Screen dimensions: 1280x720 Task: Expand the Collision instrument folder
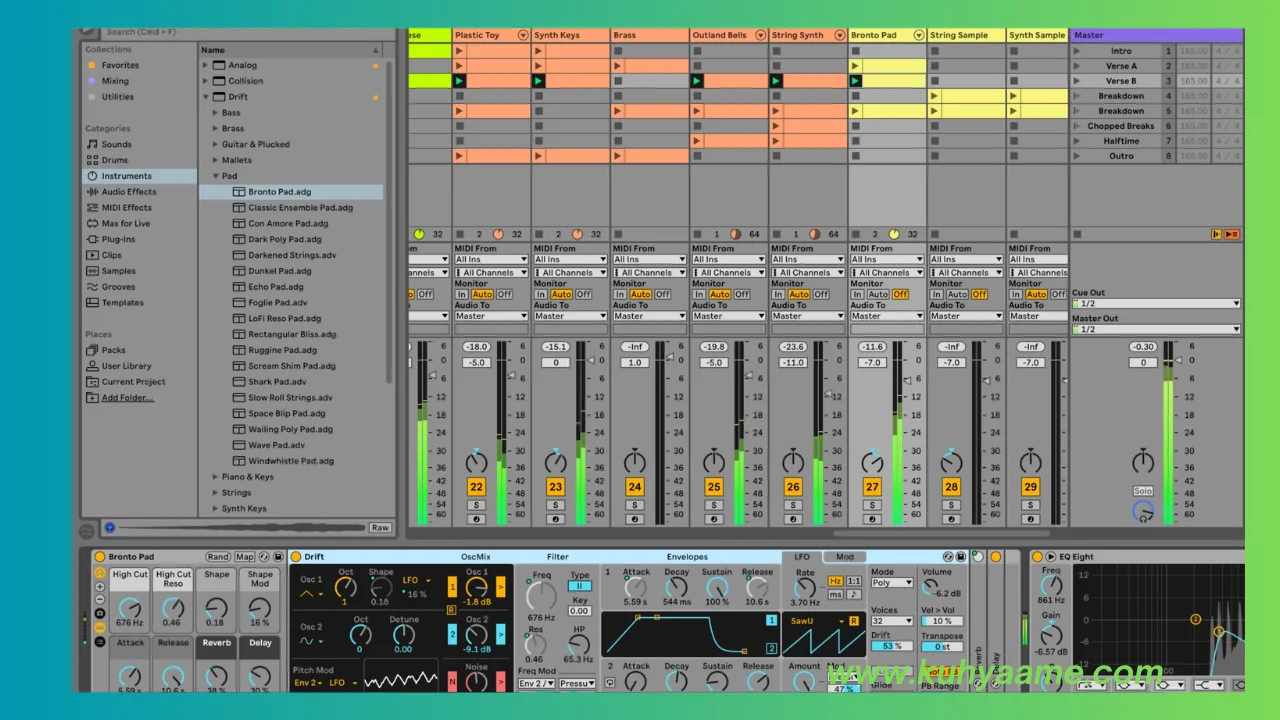click(206, 81)
